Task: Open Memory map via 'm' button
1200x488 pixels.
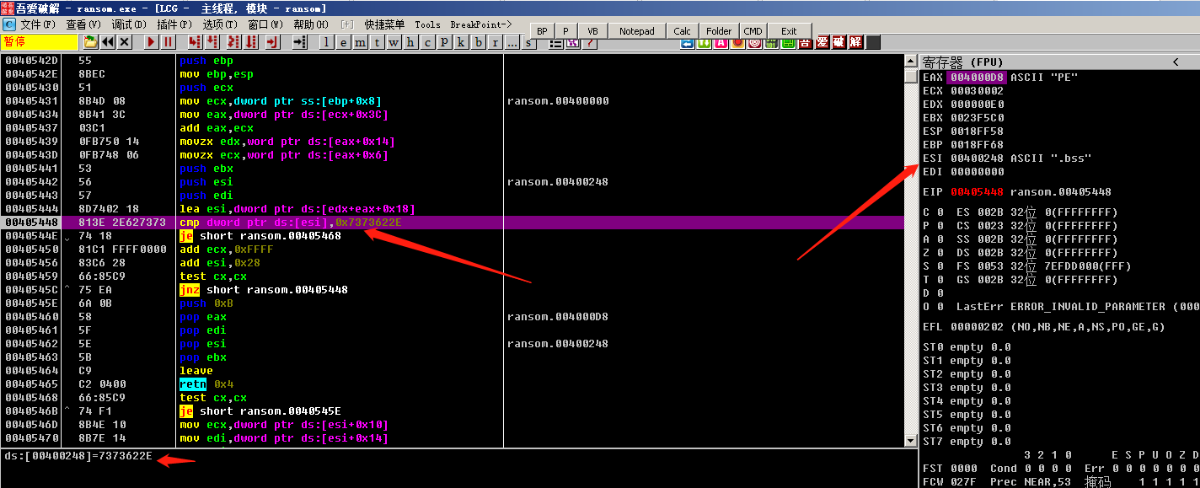Action: (360, 42)
